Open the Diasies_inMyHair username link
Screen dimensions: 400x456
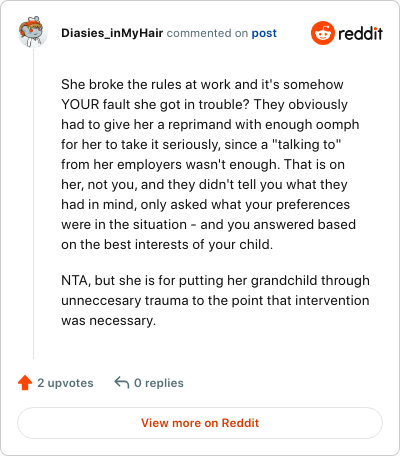coord(112,33)
